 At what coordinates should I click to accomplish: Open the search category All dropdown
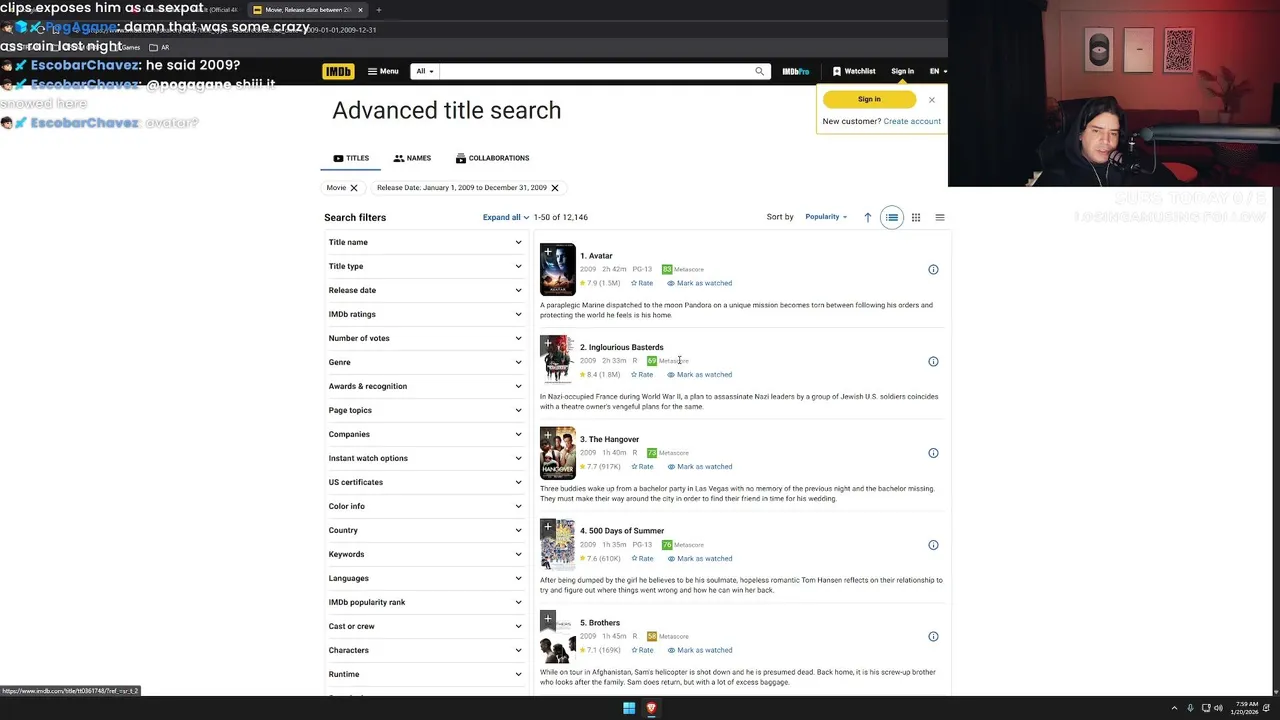425,71
